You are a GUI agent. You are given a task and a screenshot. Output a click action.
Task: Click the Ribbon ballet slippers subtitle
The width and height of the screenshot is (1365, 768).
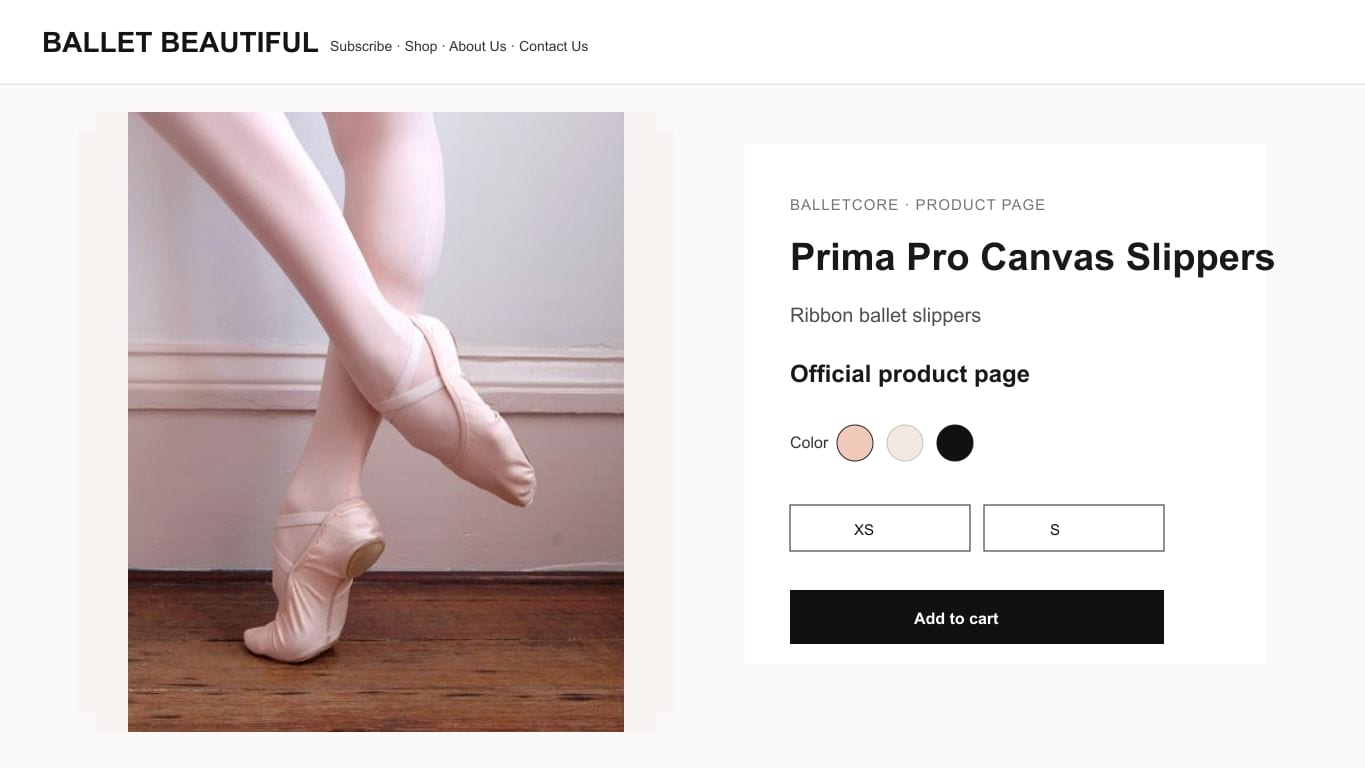pos(885,316)
